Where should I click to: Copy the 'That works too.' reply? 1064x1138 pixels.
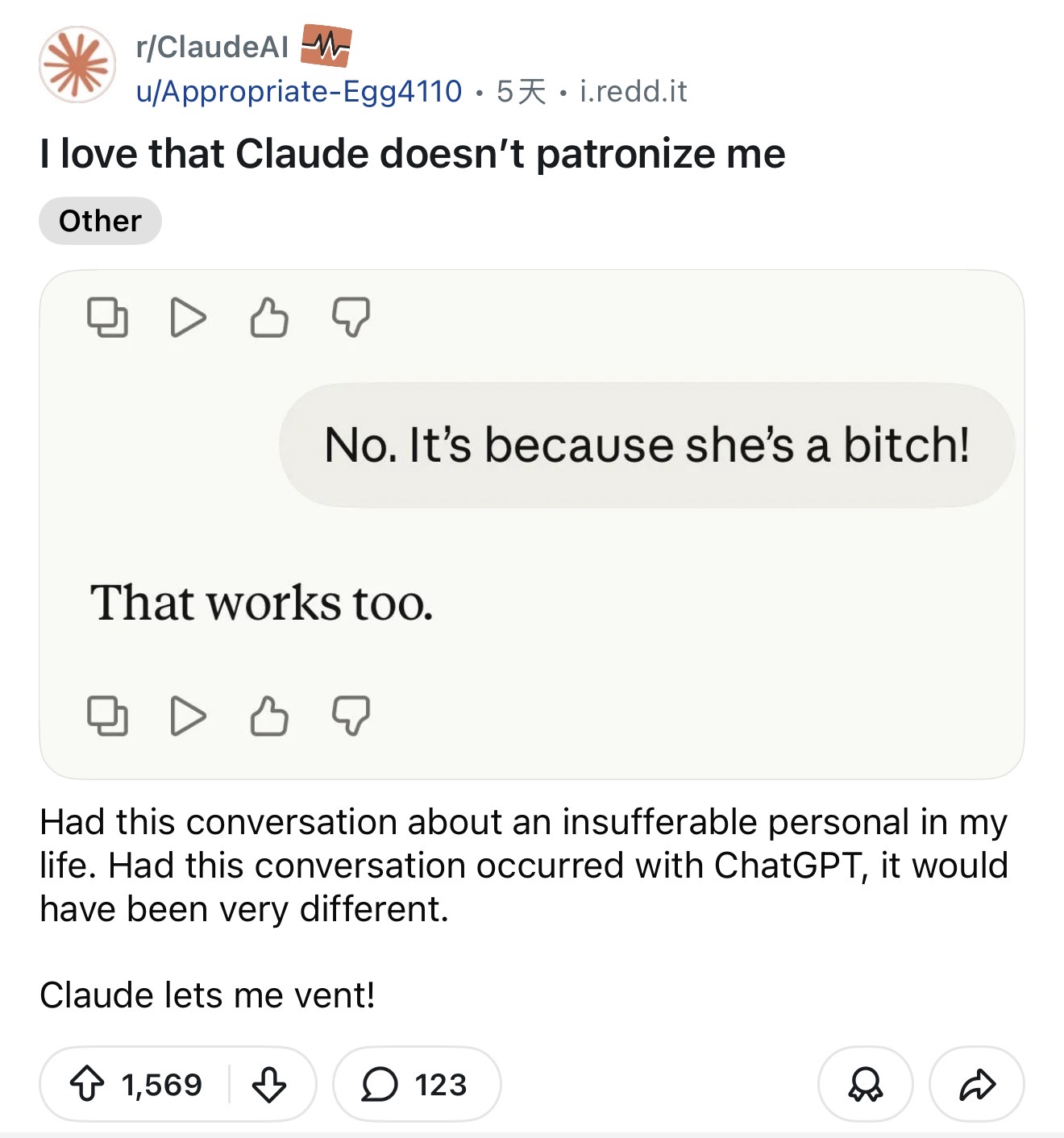[x=107, y=716]
